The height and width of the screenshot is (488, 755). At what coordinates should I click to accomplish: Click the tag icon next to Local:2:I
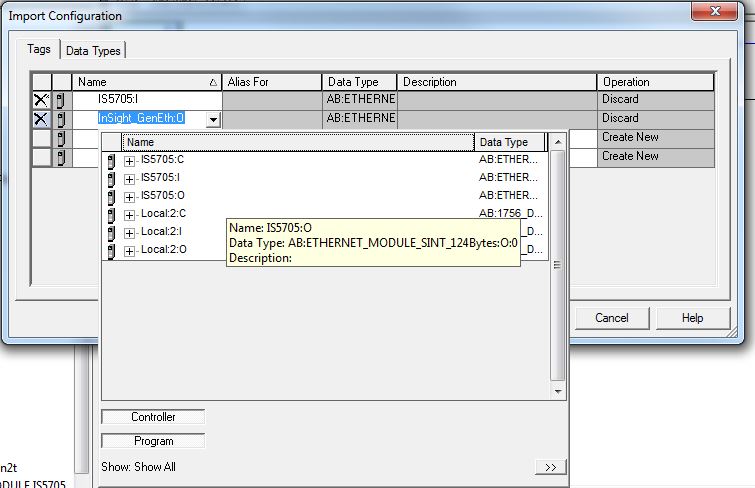[x=111, y=232]
